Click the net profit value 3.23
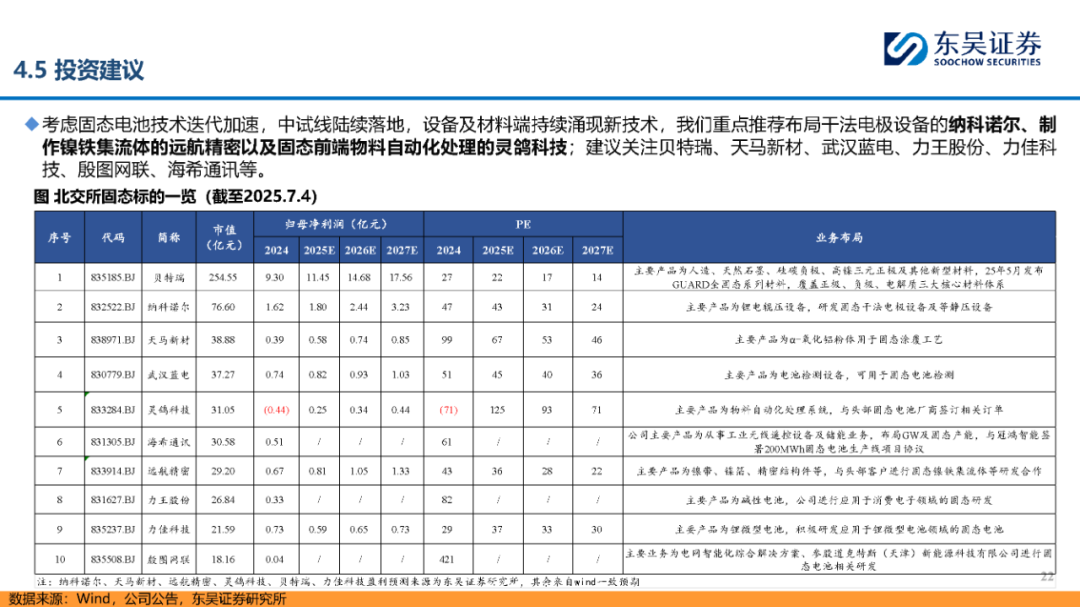The height and width of the screenshot is (607, 1080). click(401, 307)
